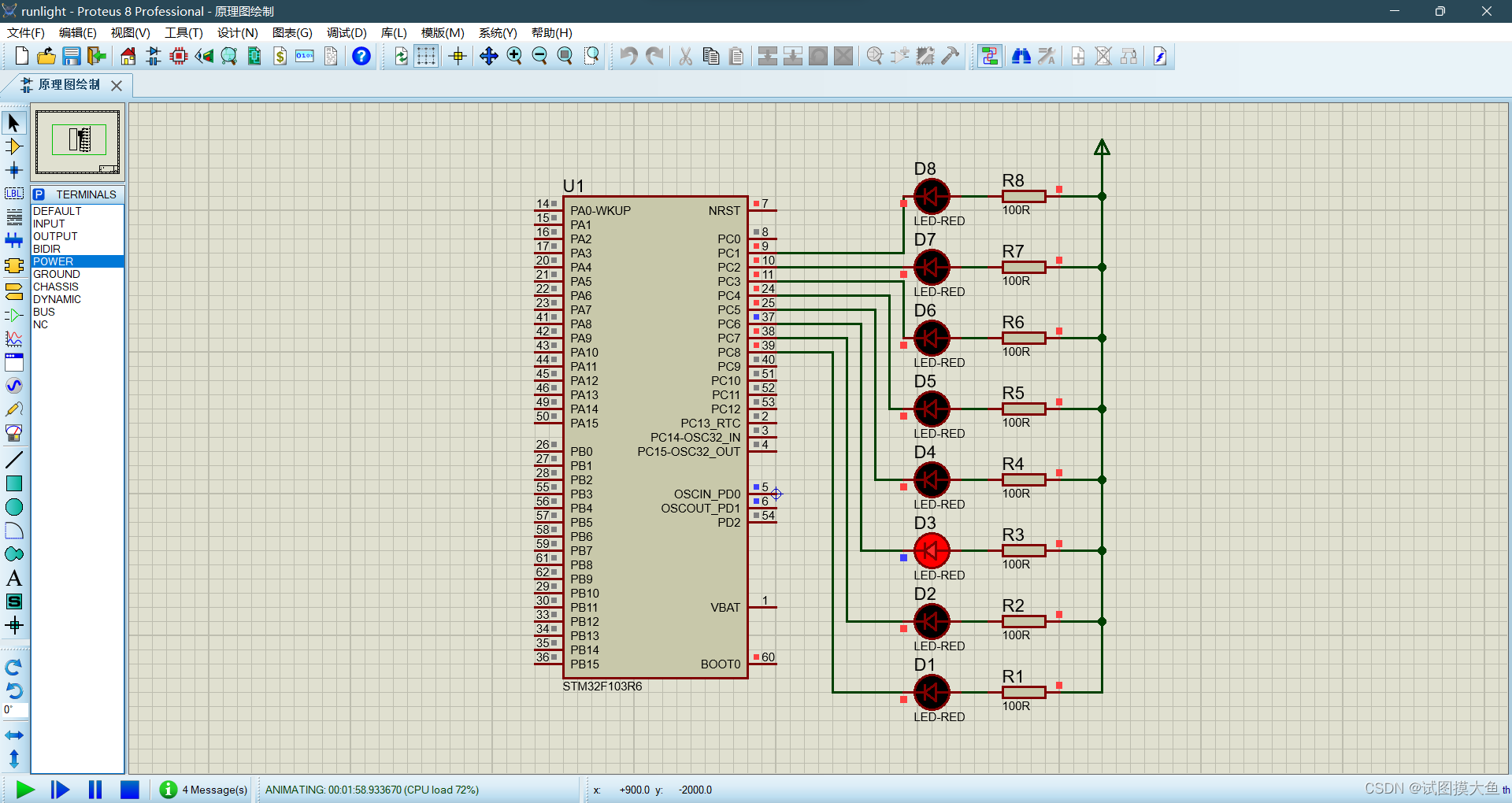
Task: Toggle the wire autorouter
Action: pos(990,56)
